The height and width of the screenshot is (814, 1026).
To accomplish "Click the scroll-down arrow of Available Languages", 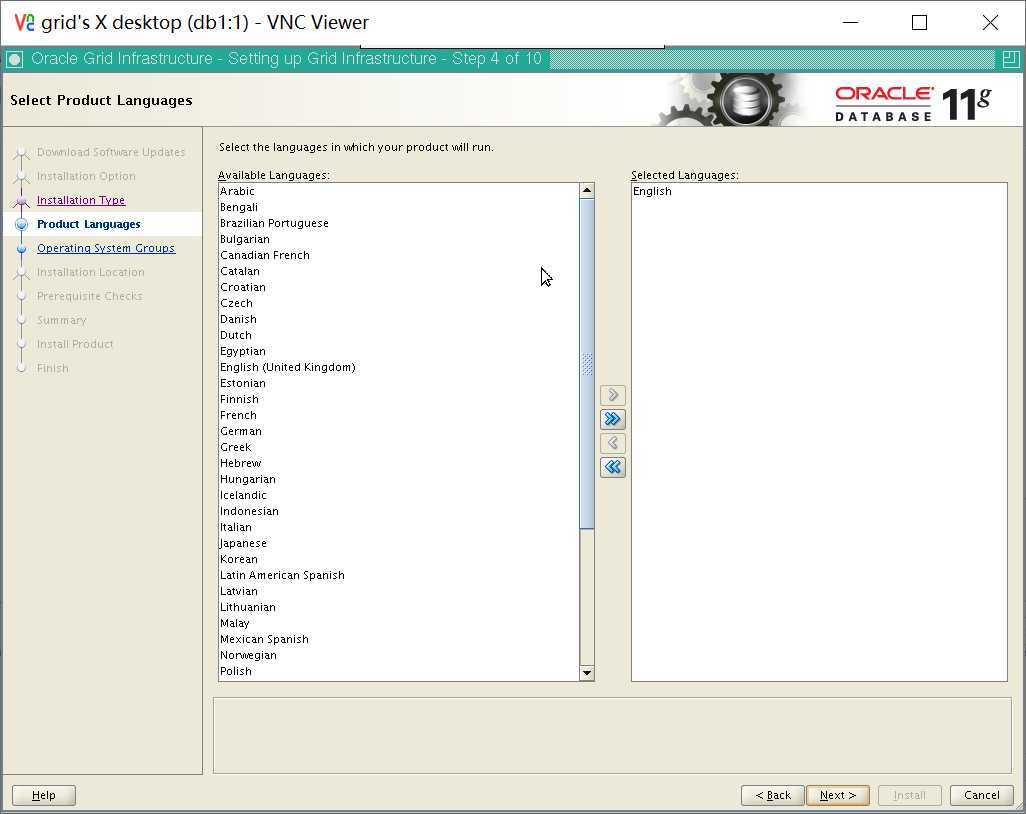I will [587, 673].
